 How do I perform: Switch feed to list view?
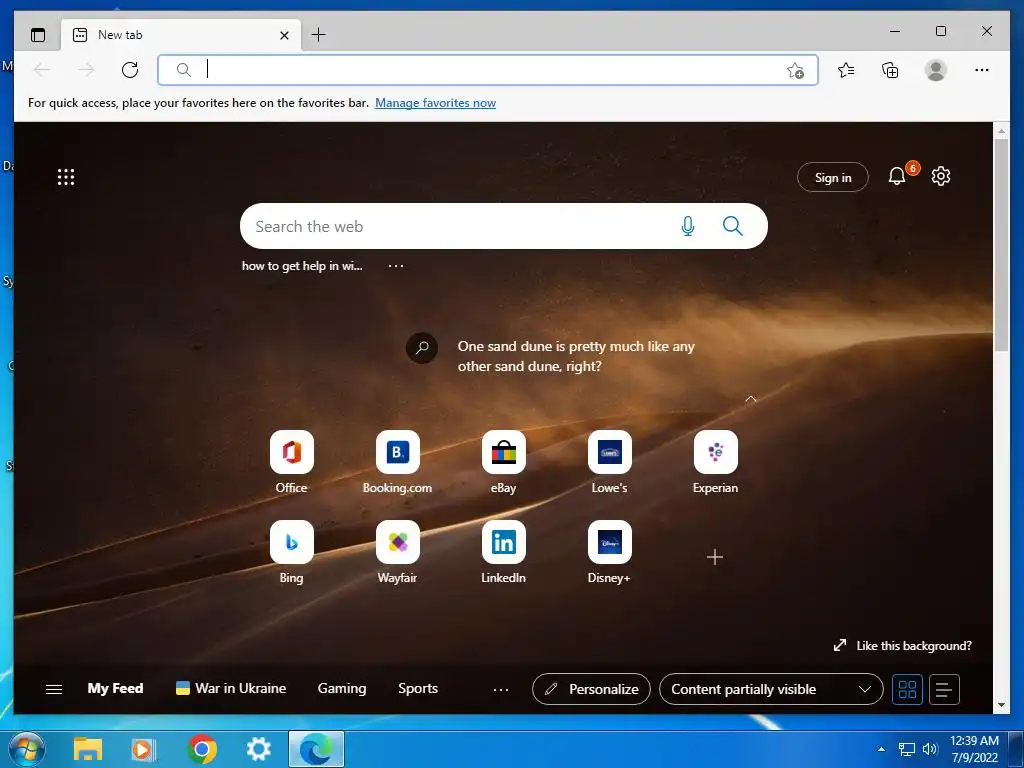point(944,689)
